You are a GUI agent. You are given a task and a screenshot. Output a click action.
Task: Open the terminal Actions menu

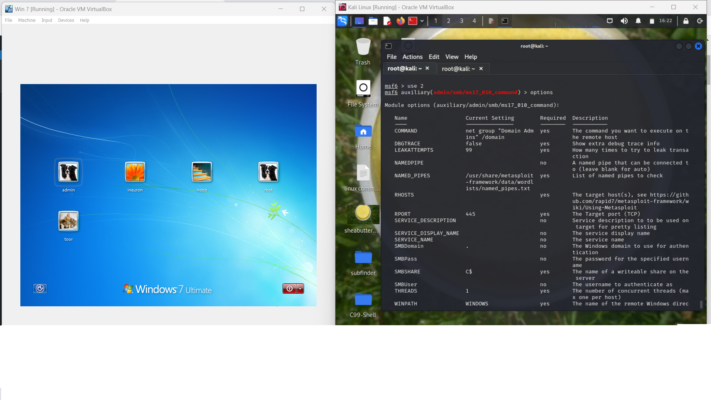point(412,57)
